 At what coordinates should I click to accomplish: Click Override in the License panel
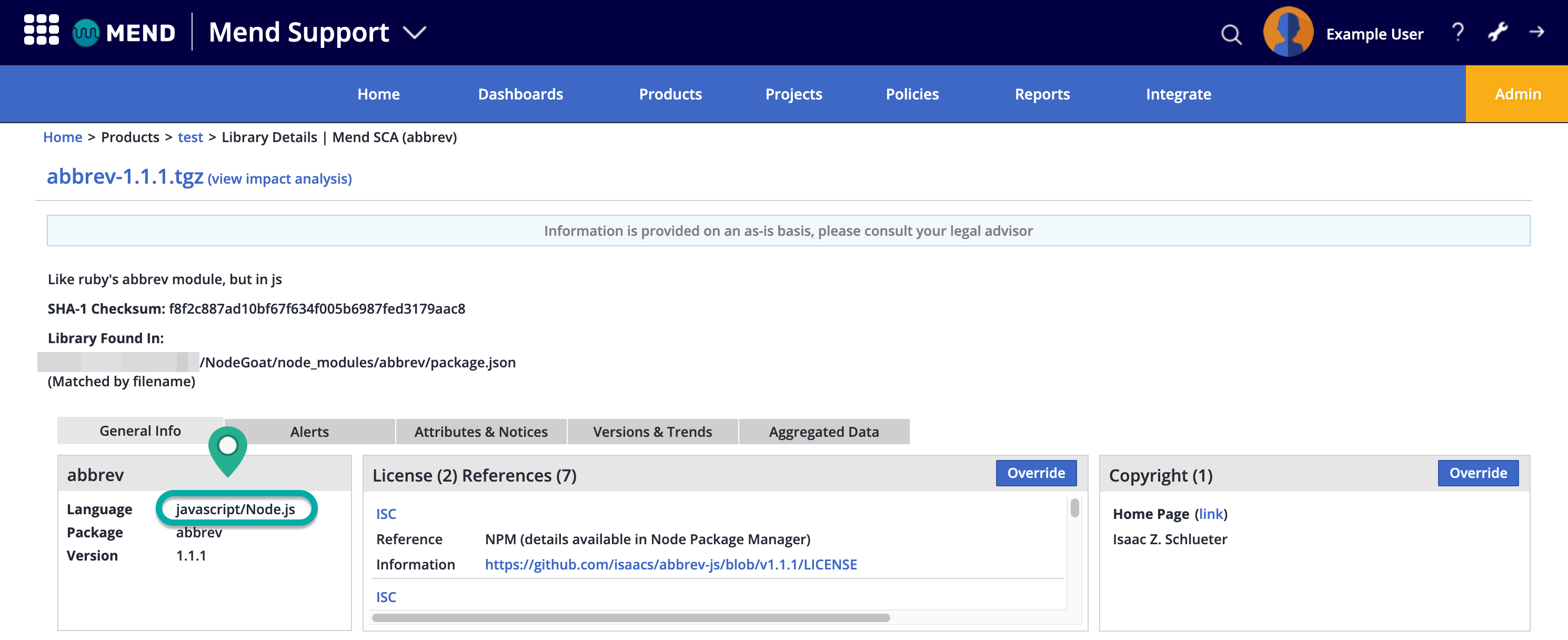[x=1036, y=473]
